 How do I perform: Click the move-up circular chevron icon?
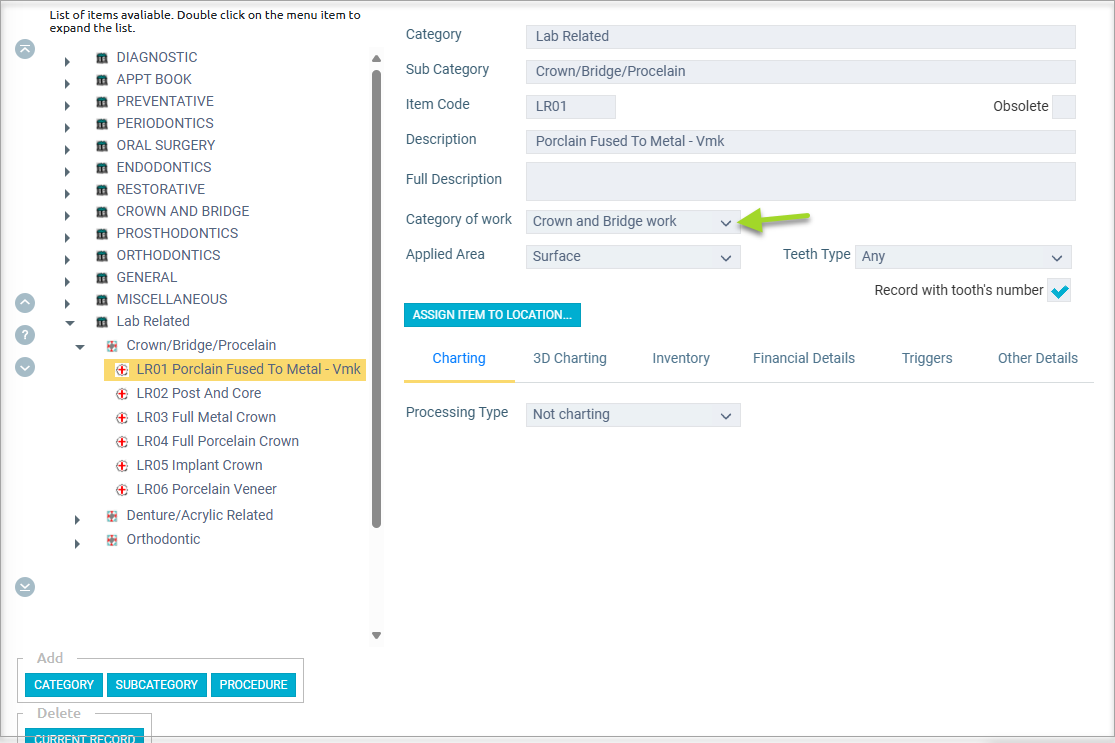coord(25,304)
